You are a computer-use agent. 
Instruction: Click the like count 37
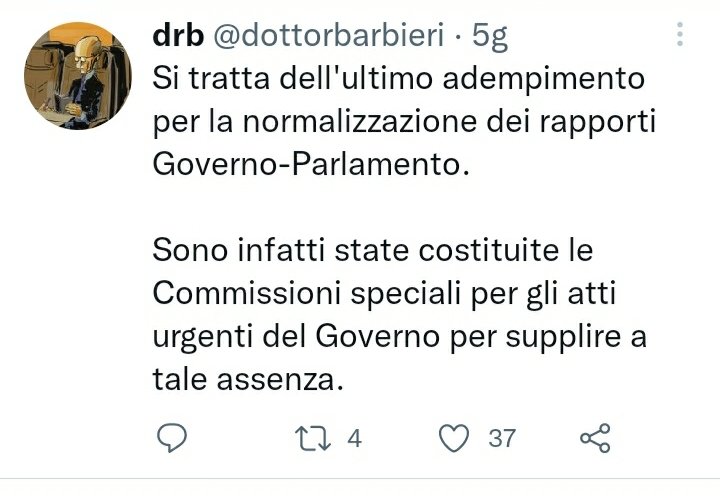click(x=502, y=438)
